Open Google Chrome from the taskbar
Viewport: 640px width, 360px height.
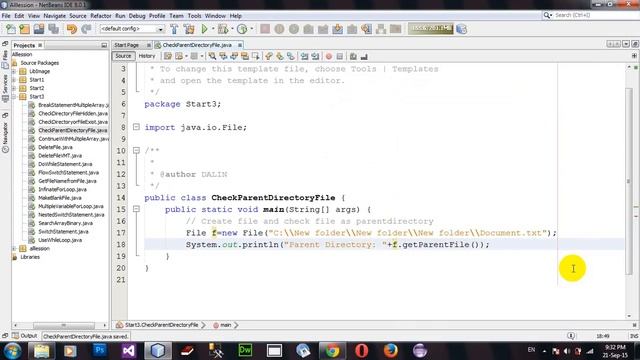332,350
